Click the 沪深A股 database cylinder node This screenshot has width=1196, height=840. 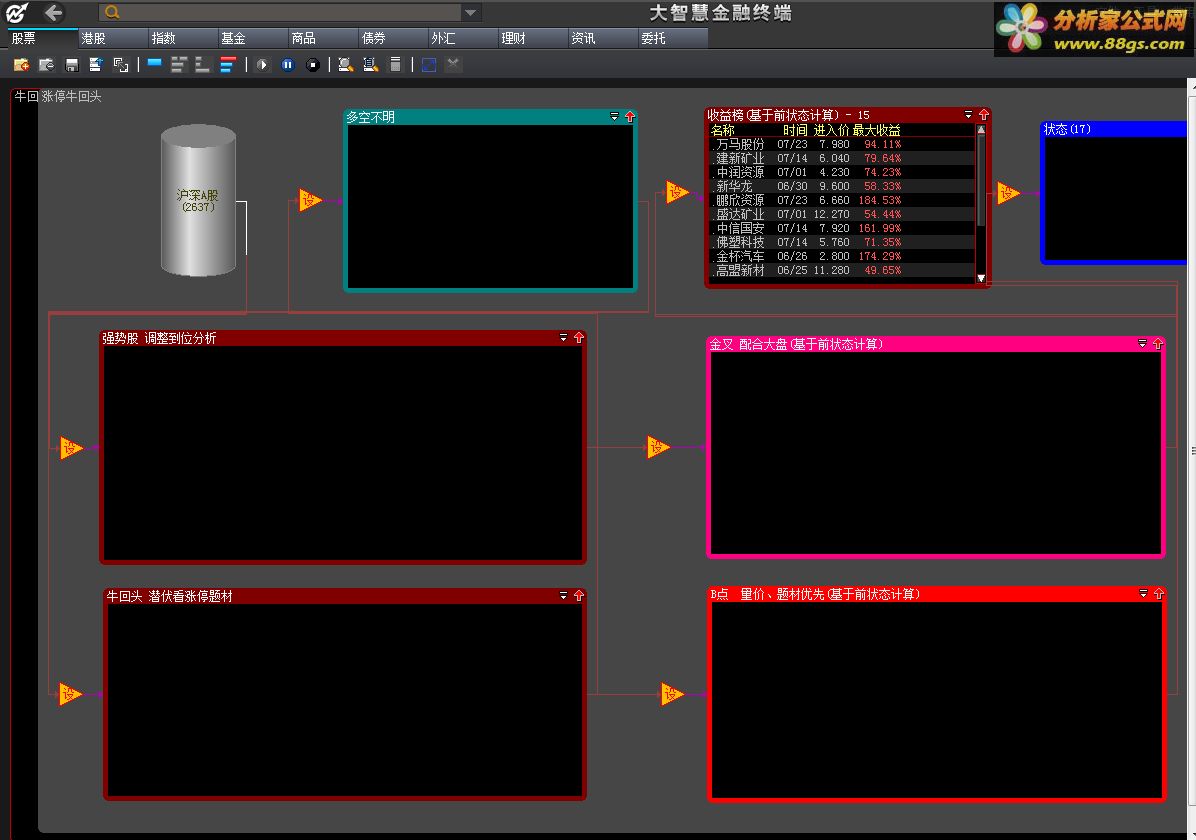coord(198,201)
